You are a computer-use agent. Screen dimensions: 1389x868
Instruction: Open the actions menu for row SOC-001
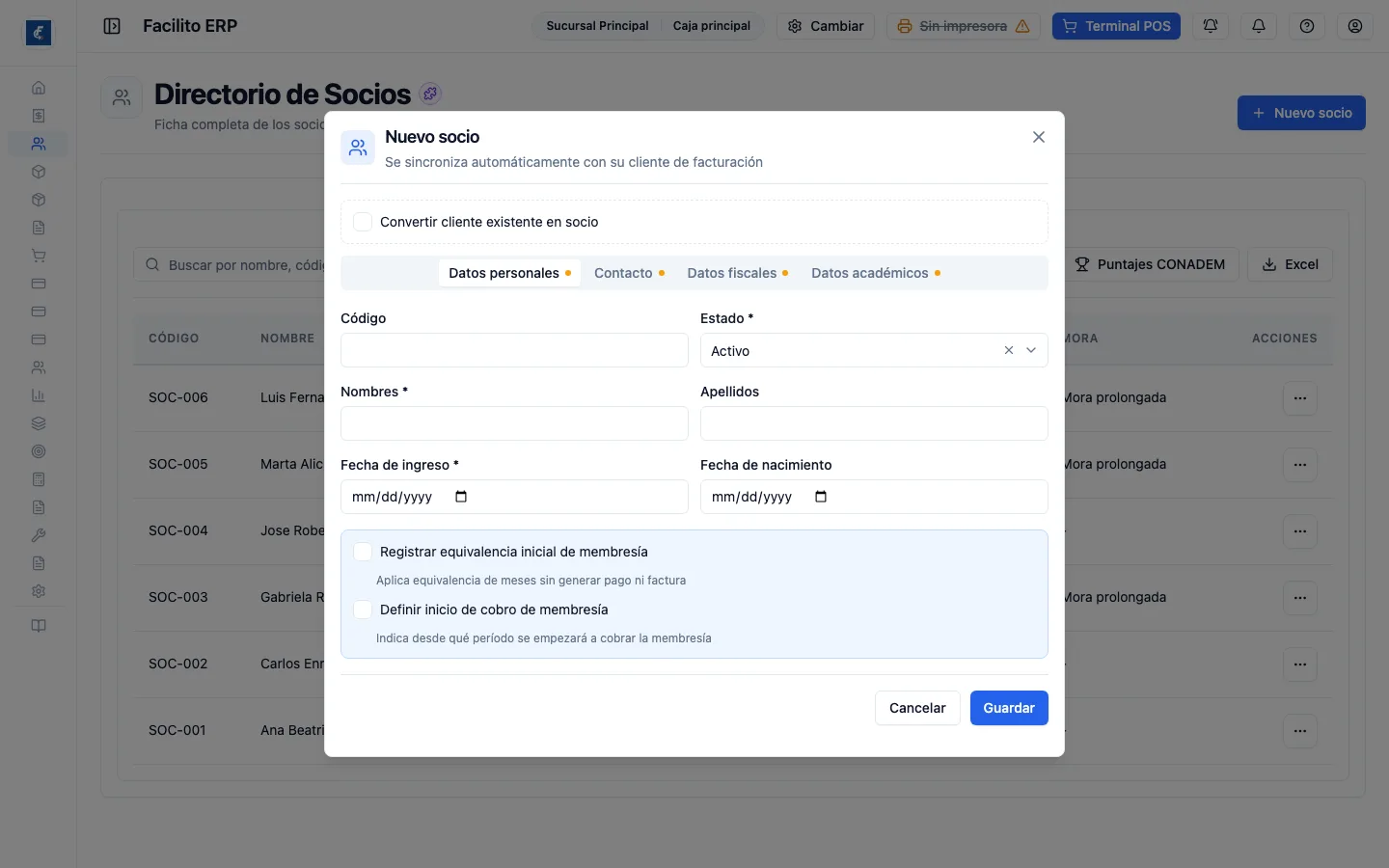click(1300, 731)
